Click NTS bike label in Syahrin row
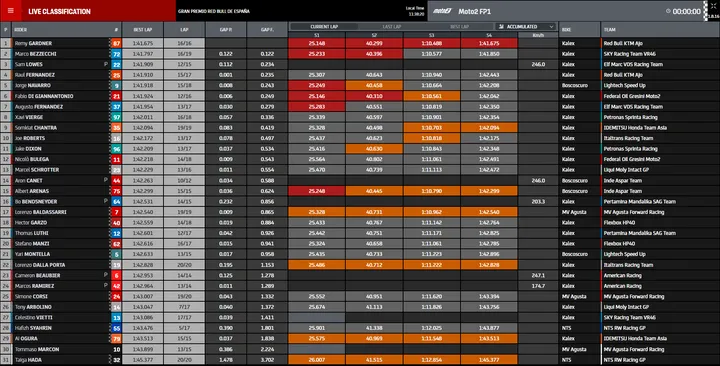This screenshot has width=720, height=366. (567, 328)
